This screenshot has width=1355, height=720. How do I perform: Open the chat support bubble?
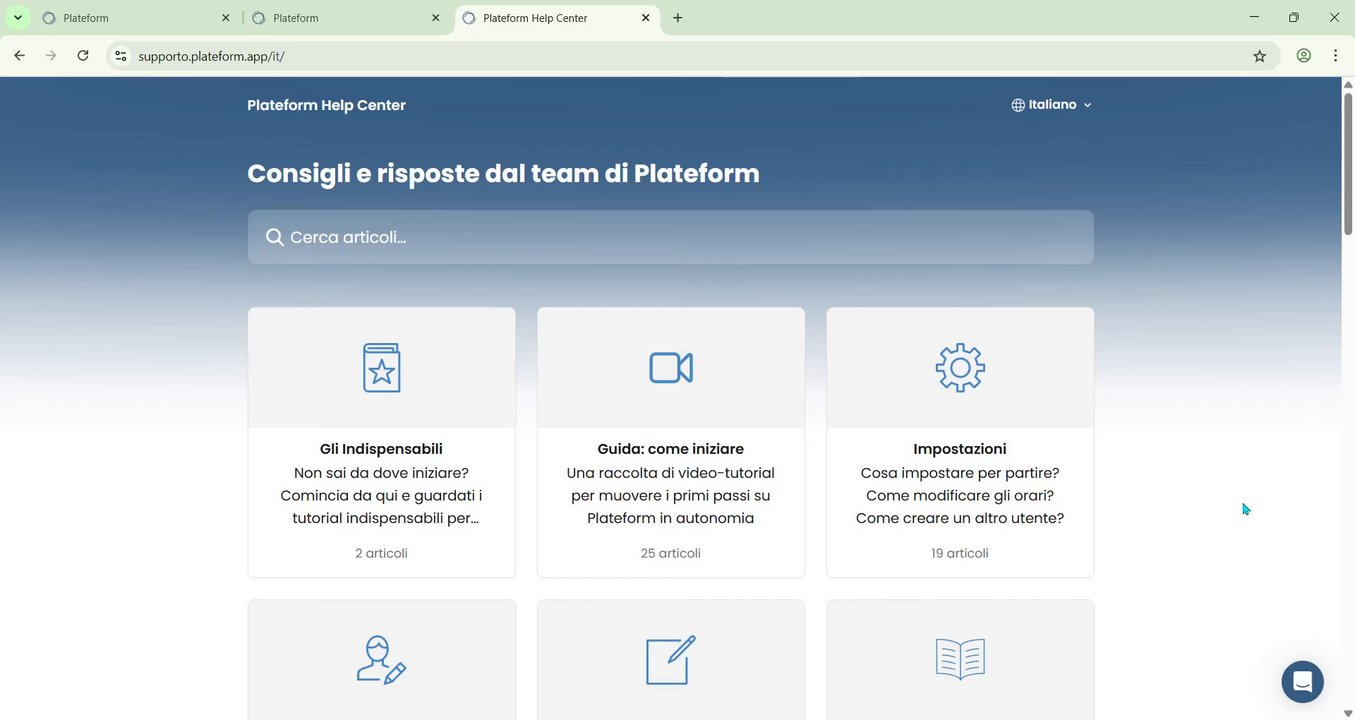click(x=1302, y=682)
